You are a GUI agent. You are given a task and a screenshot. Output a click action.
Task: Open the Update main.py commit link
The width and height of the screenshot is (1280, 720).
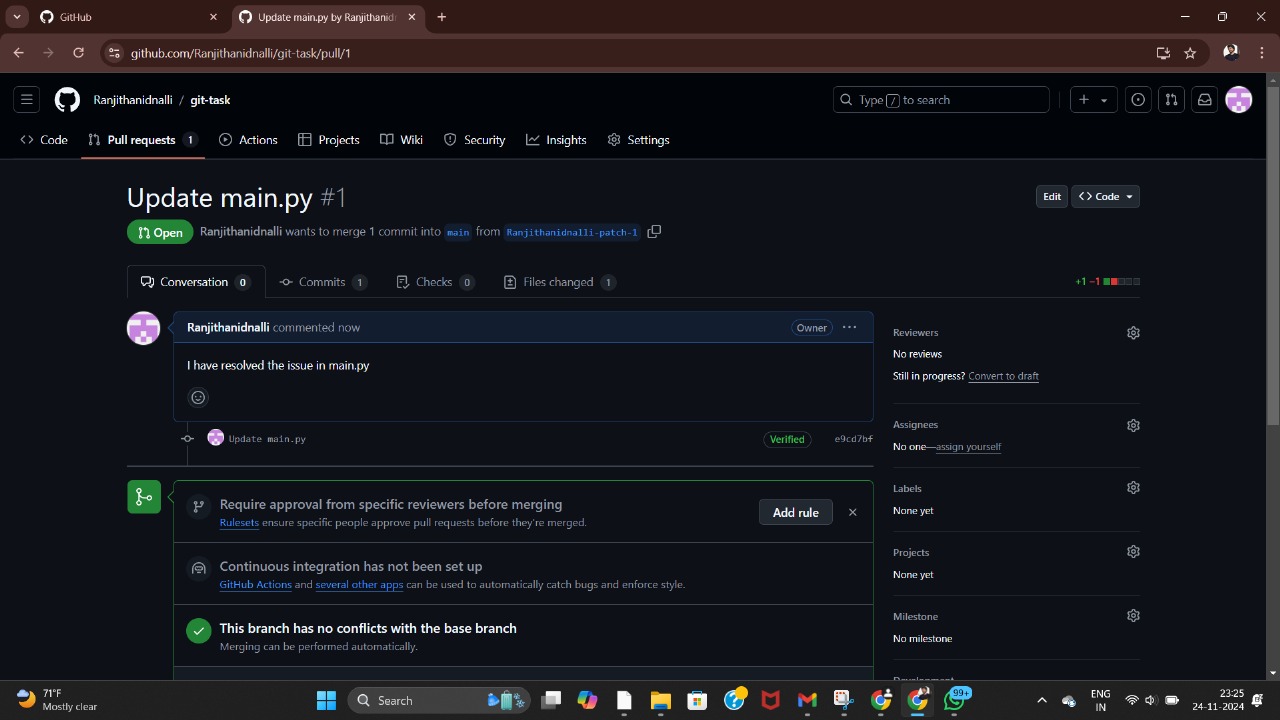(267, 439)
